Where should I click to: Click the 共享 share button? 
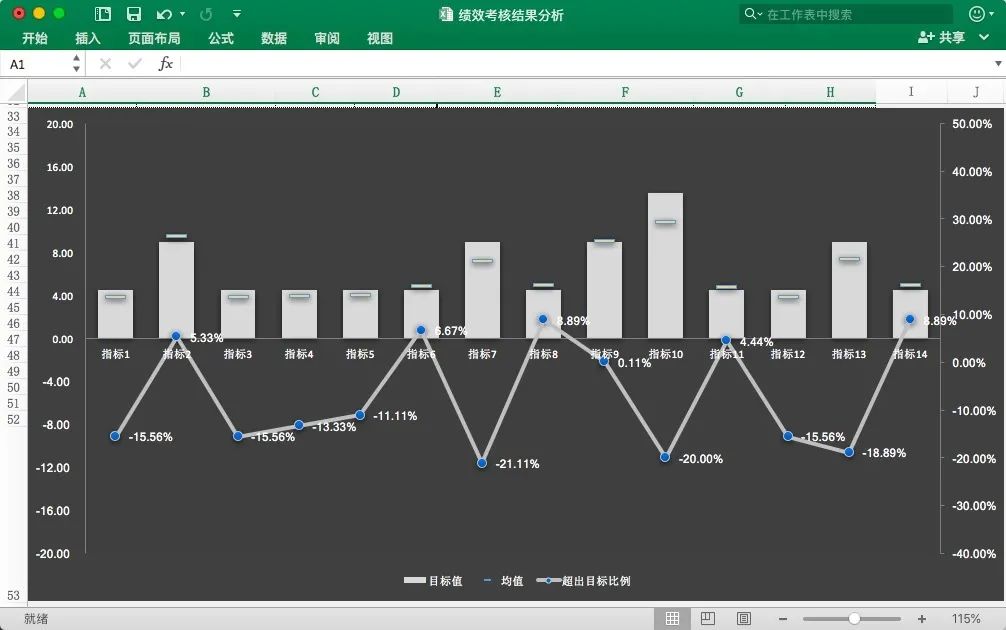pos(942,37)
